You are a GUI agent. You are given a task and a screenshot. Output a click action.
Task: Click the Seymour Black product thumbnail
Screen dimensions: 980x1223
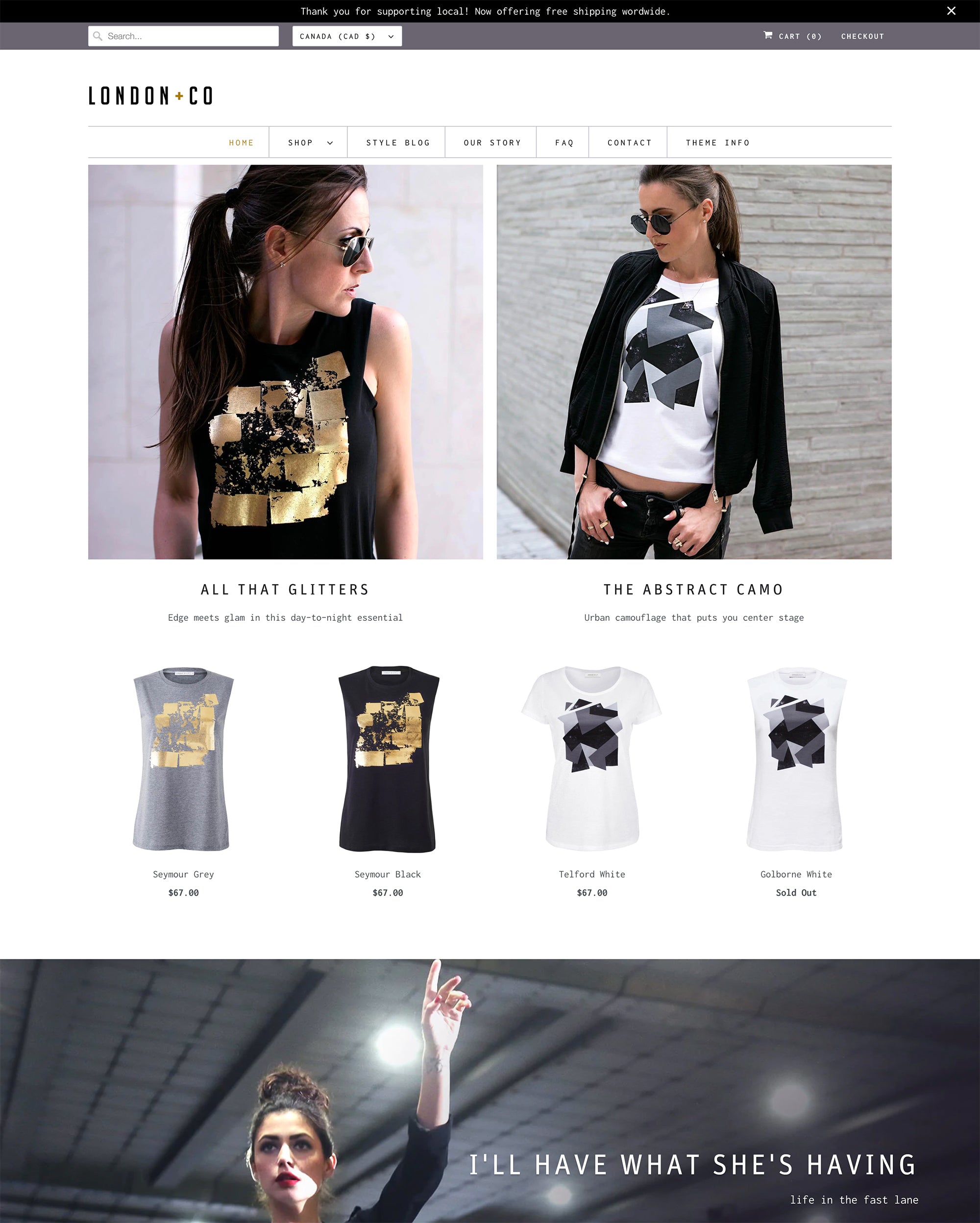[387, 757]
